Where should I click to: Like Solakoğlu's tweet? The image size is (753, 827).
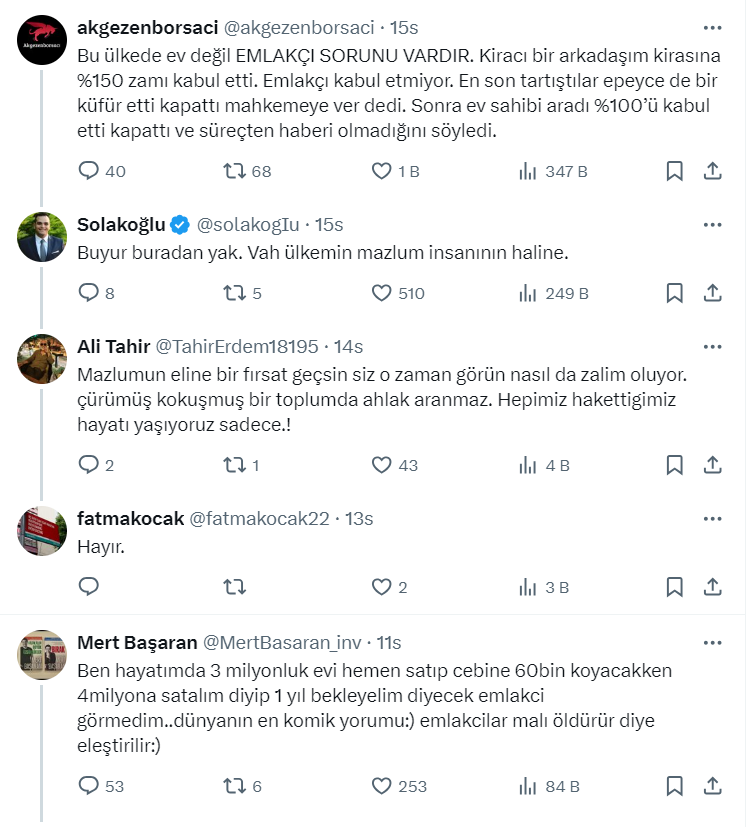381,293
